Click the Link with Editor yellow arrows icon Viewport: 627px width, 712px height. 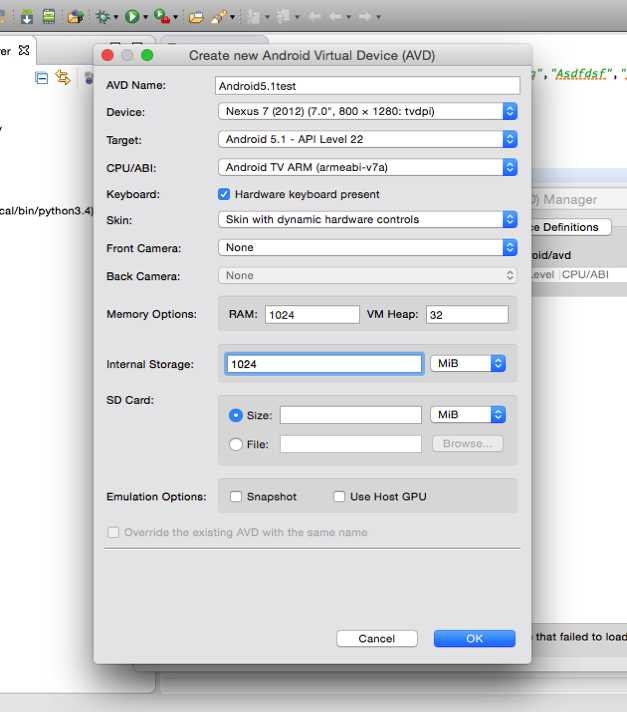[63, 78]
